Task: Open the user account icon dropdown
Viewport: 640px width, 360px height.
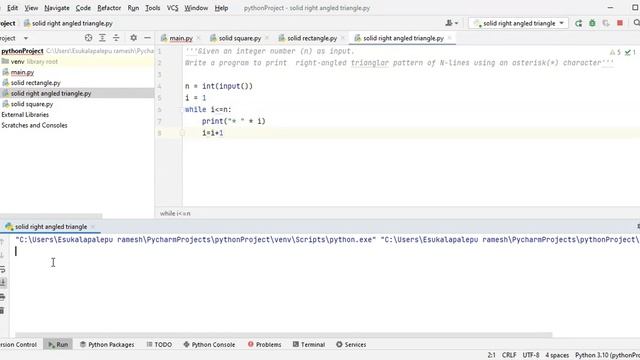Action: (451, 23)
